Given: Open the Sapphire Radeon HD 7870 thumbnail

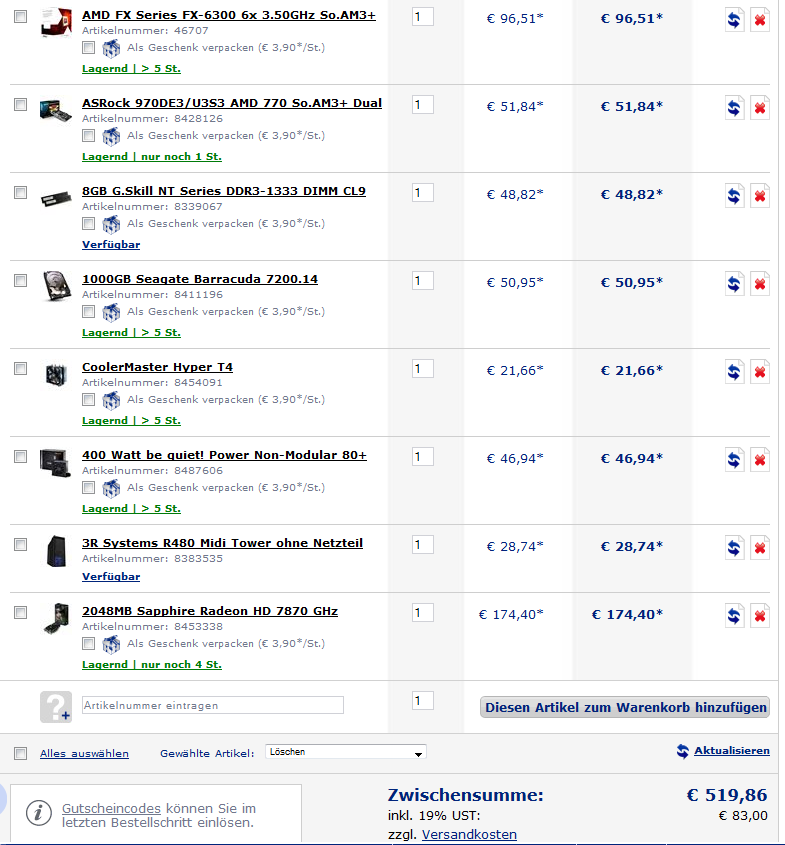Looking at the screenshot, I should 56,619.
